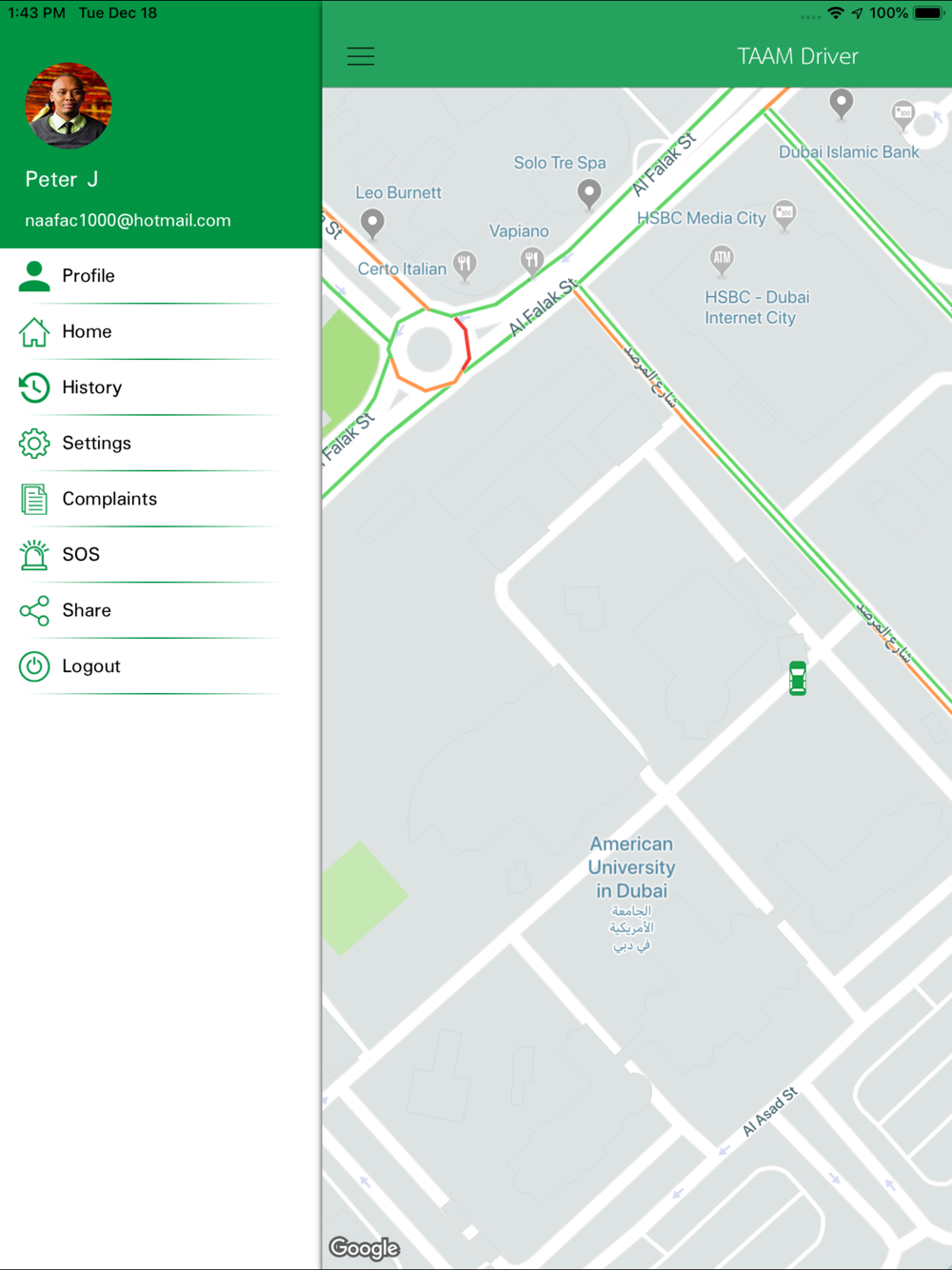
Task: Tap the Profile person icon
Action: [34, 276]
